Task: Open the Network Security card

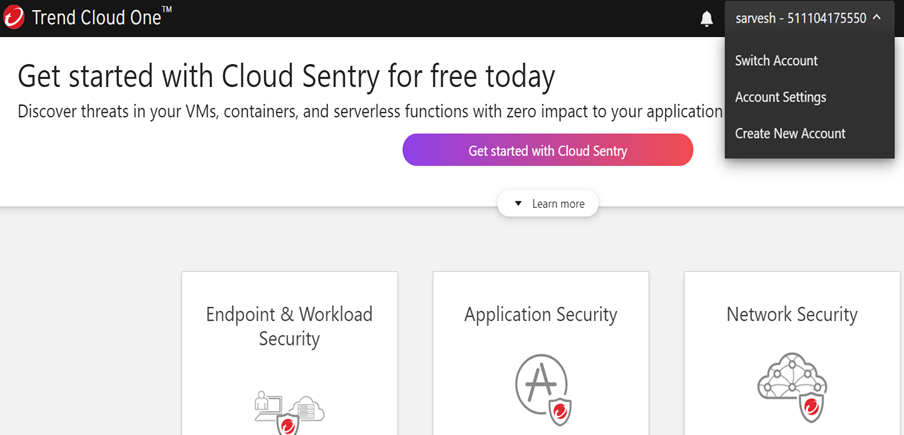Action: coord(792,353)
